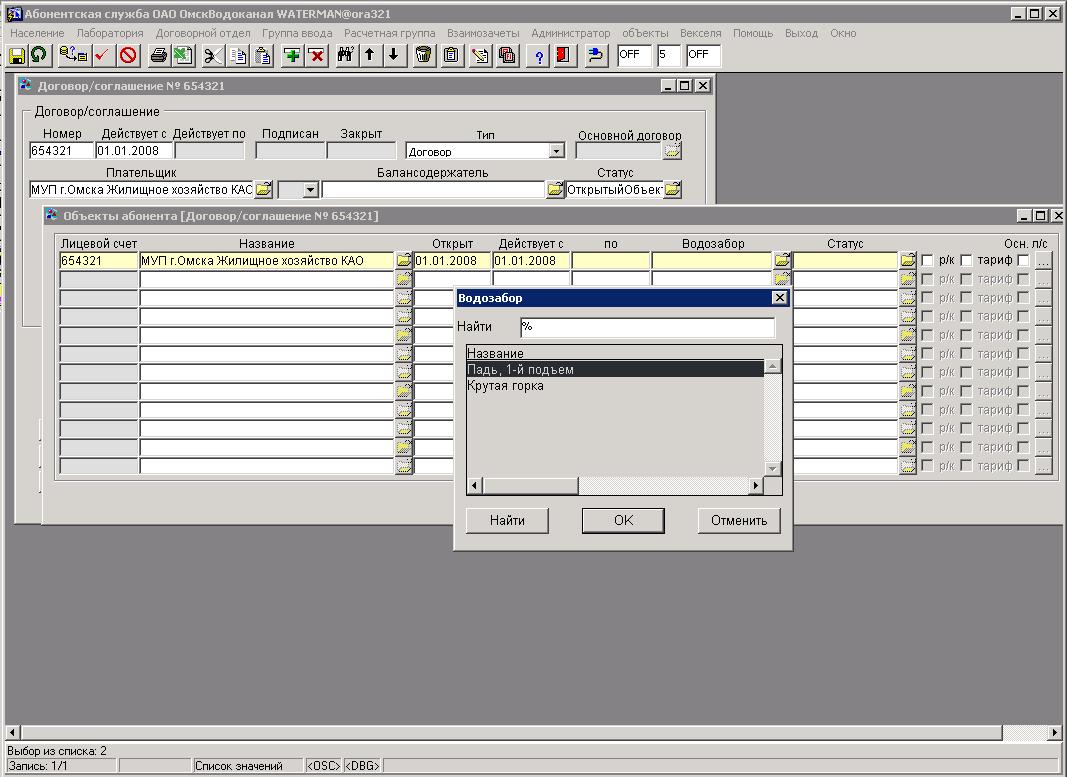Check the р/к checkbox in first row
1067x777 pixels.
pos(927,261)
